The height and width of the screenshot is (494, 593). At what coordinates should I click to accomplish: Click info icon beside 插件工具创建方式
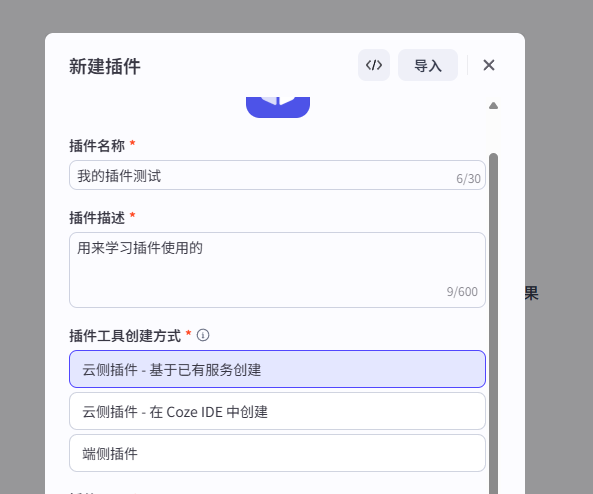click(203, 335)
